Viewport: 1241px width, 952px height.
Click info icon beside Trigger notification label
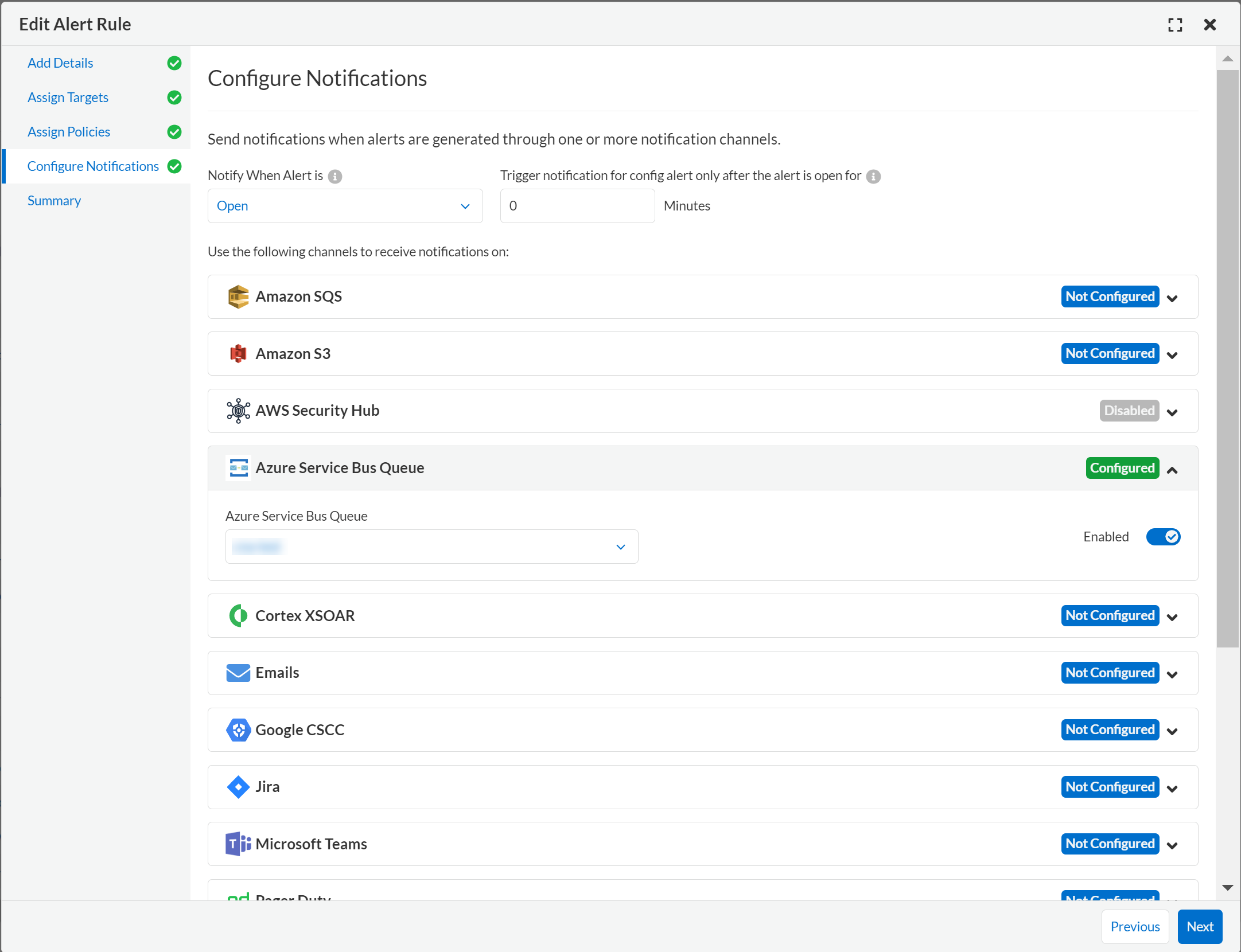coord(873,177)
